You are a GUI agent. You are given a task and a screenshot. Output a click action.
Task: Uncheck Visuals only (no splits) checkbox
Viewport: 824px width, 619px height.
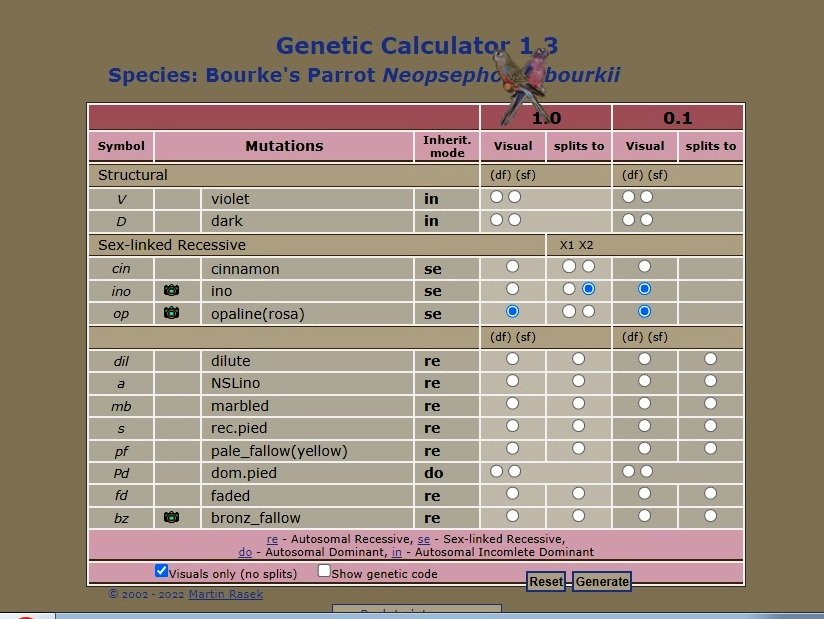pyautogui.click(x=162, y=571)
